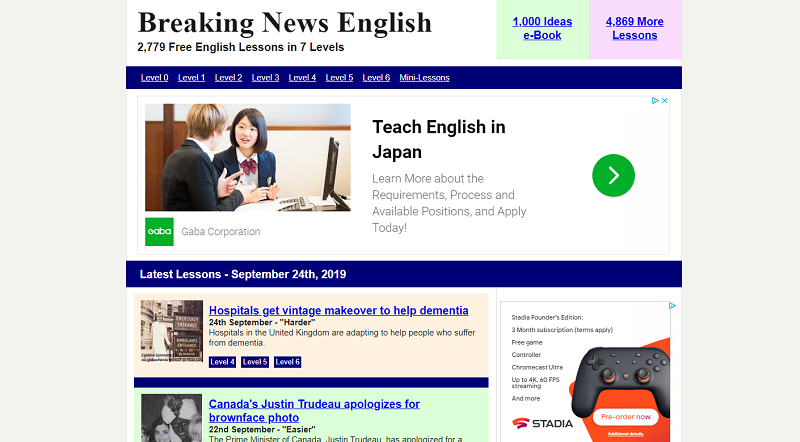Open Mini-Lessons page
The height and width of the screenshot is (442, 800).
tap(424, 78)
